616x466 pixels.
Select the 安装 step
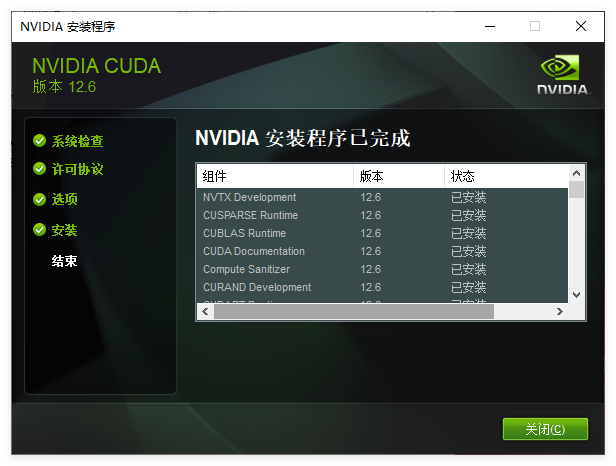tap(64, 230)
